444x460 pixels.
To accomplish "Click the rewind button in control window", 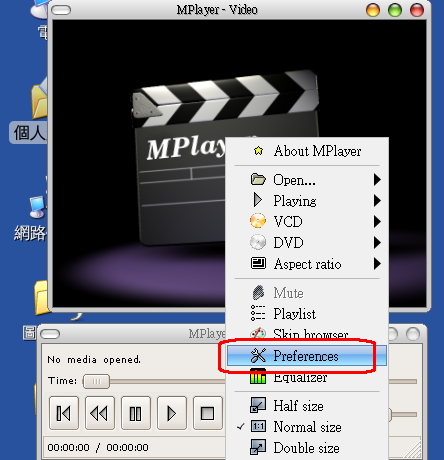I will [100, 413].
